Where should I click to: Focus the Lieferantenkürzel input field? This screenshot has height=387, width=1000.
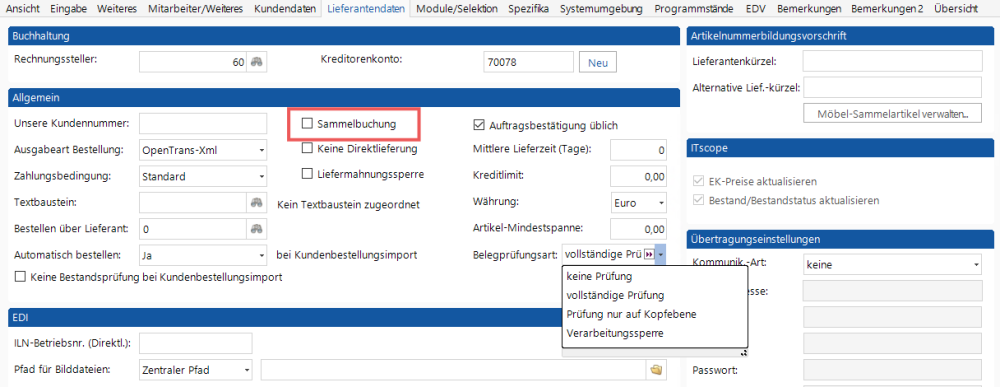click(x=892, y=62)
